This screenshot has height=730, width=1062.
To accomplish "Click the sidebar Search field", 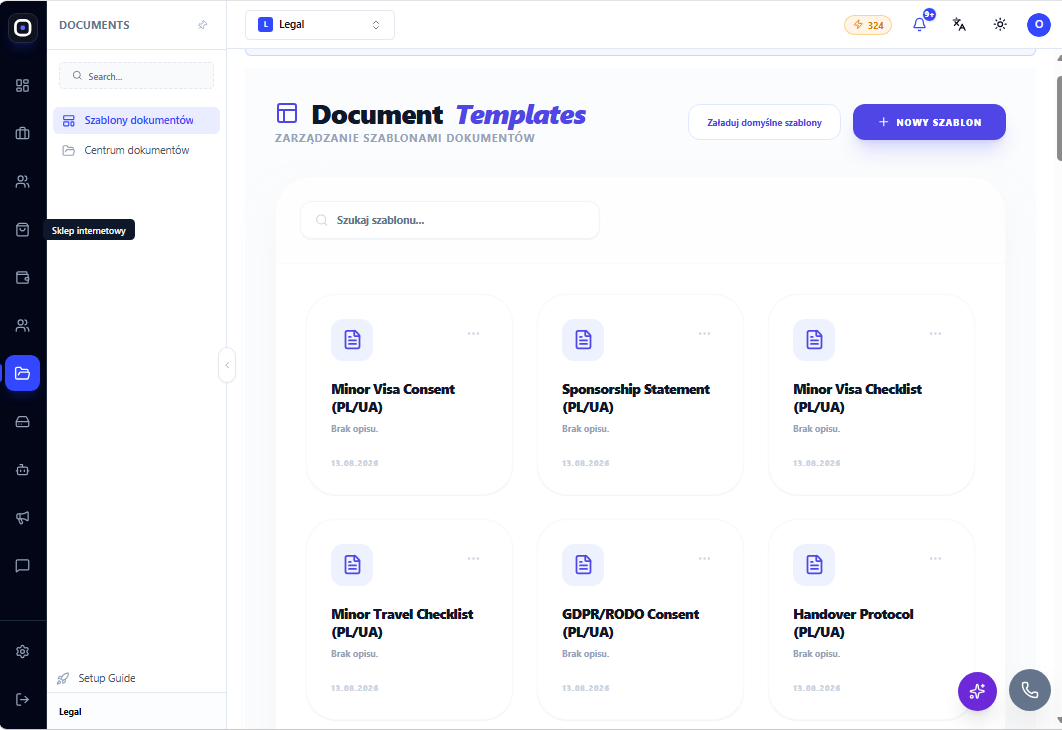I will 136,76.
